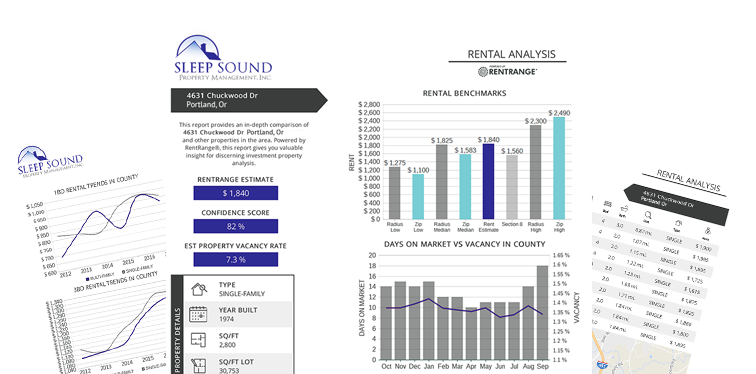756x374 pixels.
Task: Click the 7.3 % vacancy rate box
Action: pos(236,259)
